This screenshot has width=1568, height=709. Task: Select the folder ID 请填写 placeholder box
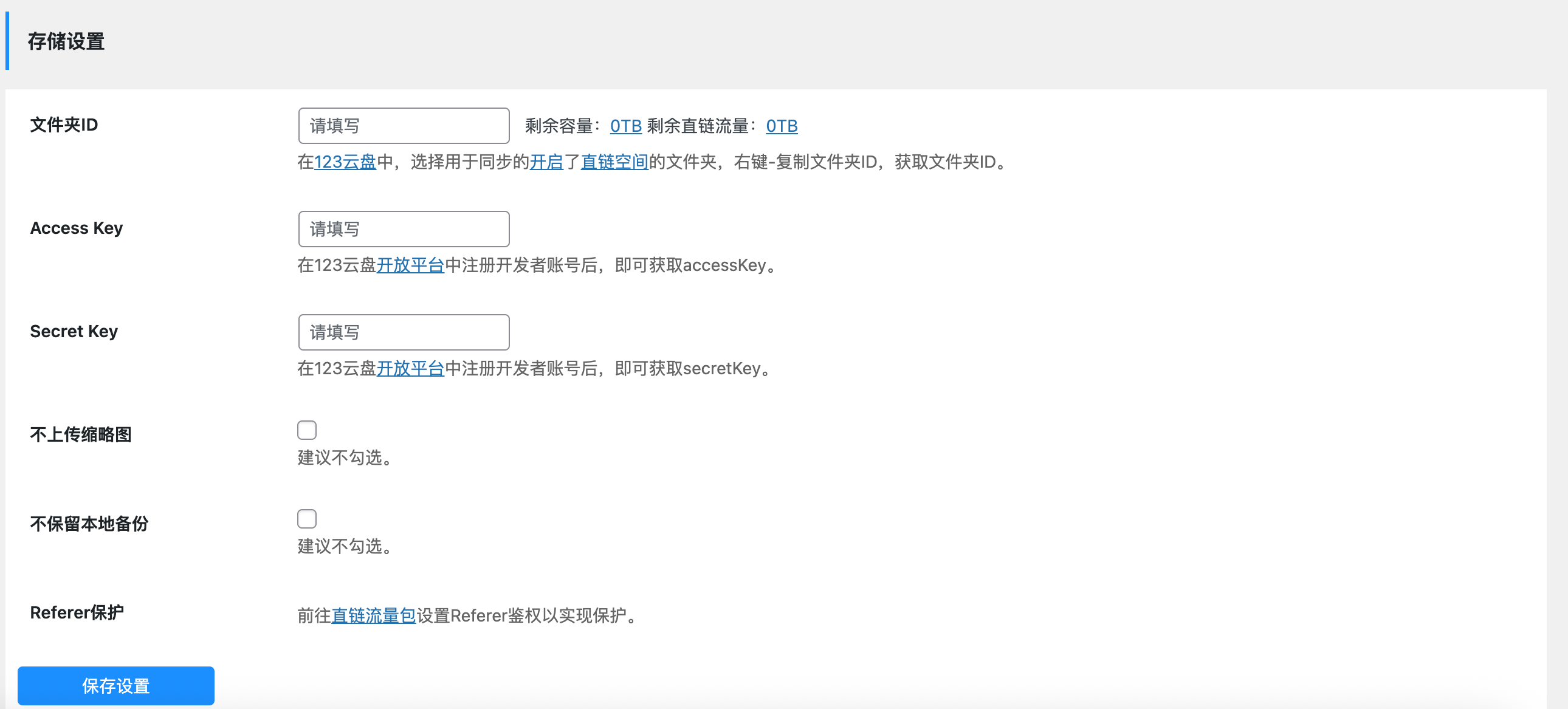(x=404, y=125)
